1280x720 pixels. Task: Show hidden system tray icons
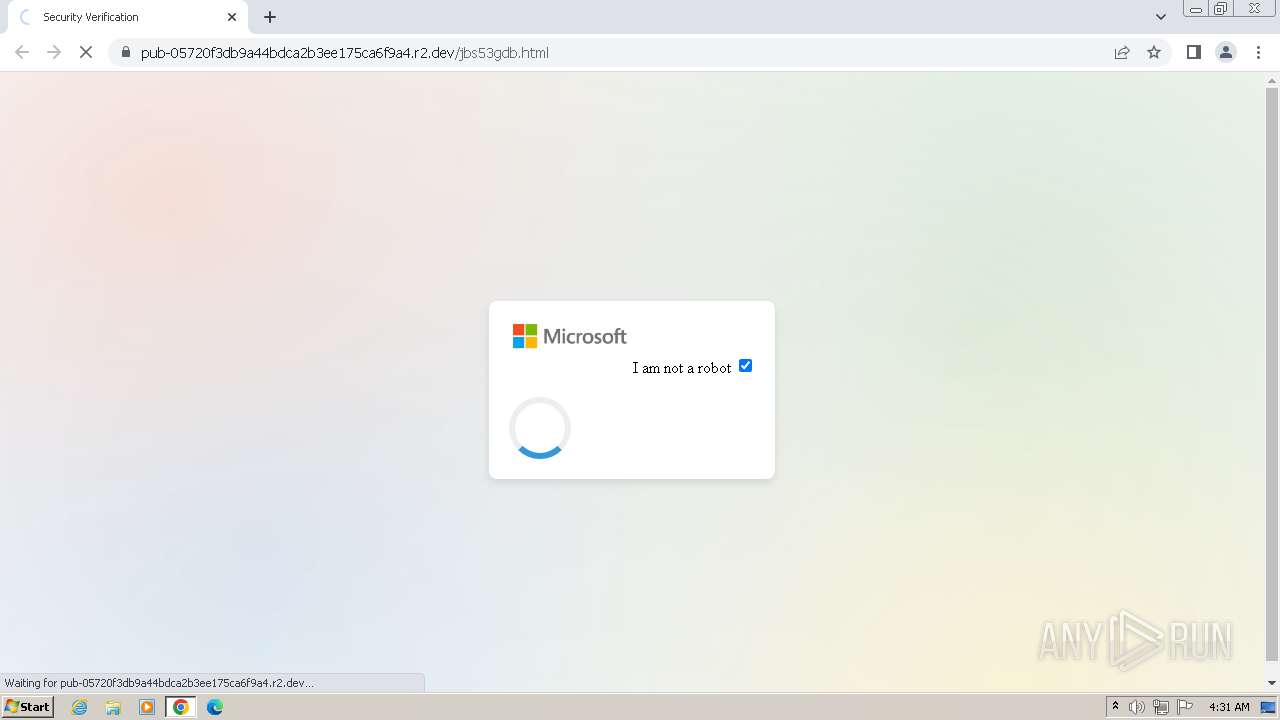(x=1116, y=707)
